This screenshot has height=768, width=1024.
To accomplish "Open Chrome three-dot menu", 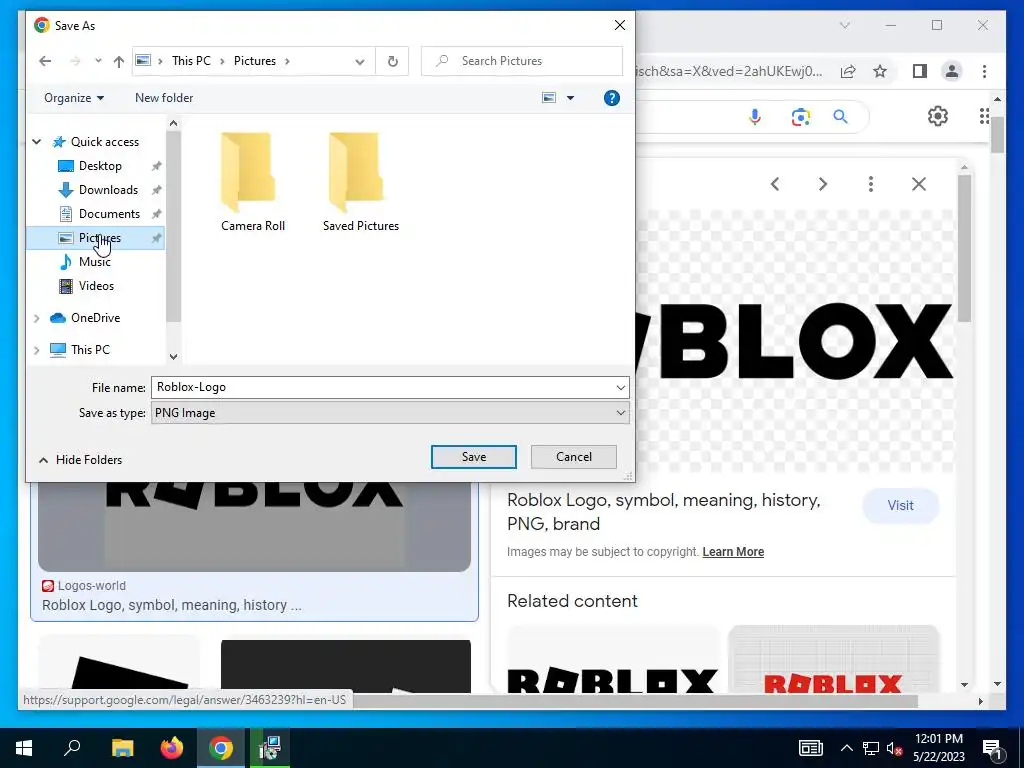I will pos(984,71).
